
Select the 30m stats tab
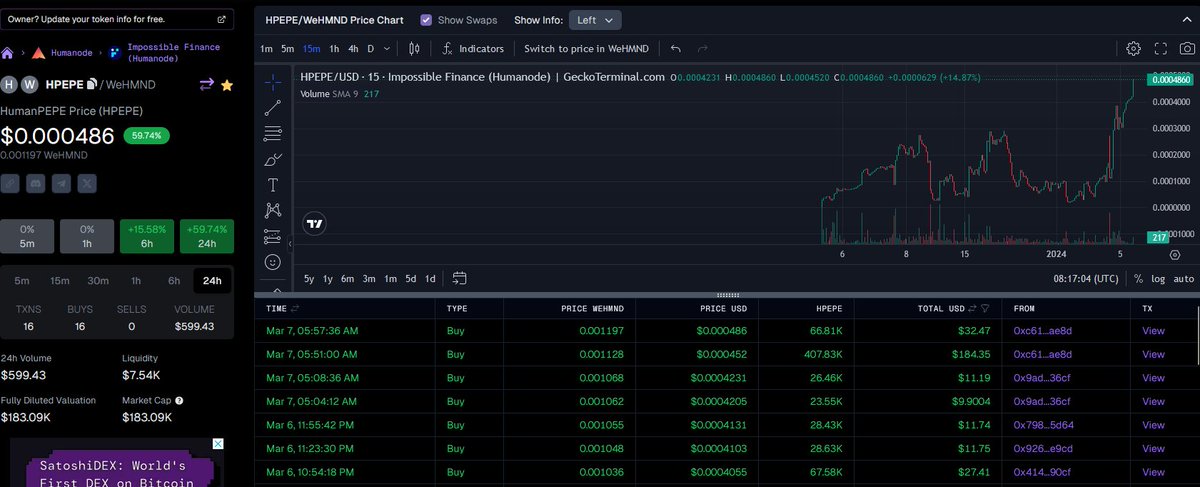(97, 281)
